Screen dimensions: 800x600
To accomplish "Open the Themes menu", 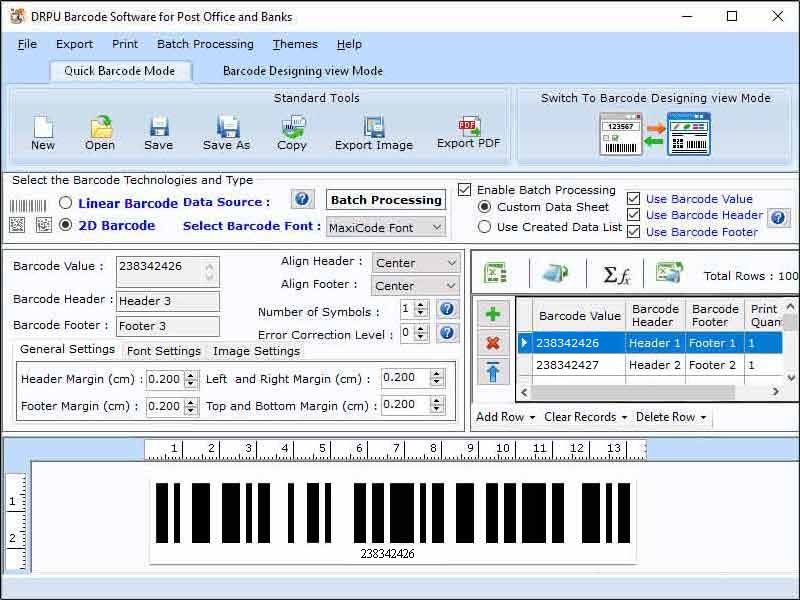I will click(x=294, y=44).
